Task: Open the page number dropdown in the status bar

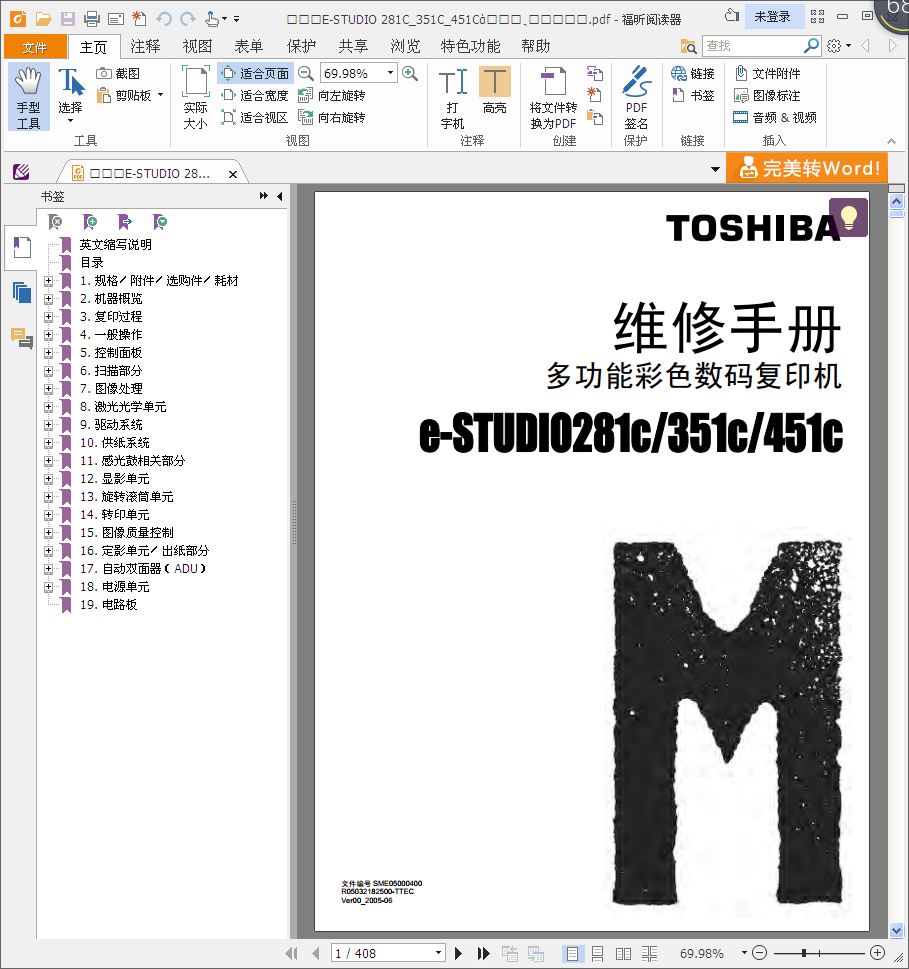Action: click(438, 953)
